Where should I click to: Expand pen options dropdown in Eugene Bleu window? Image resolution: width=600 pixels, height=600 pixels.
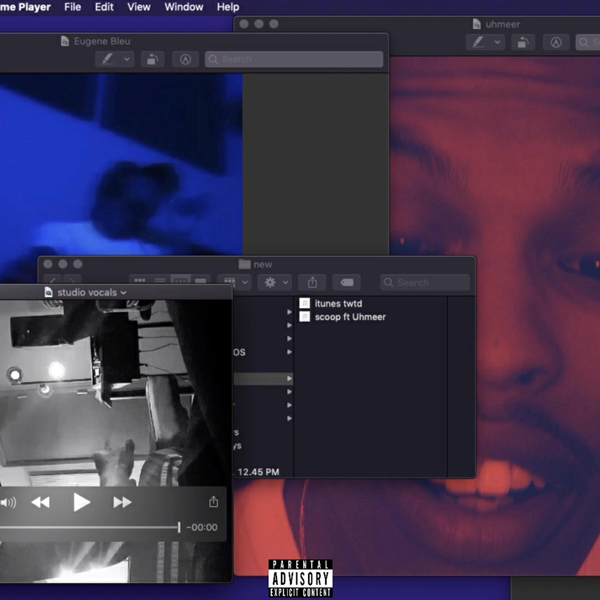[127, 59]
